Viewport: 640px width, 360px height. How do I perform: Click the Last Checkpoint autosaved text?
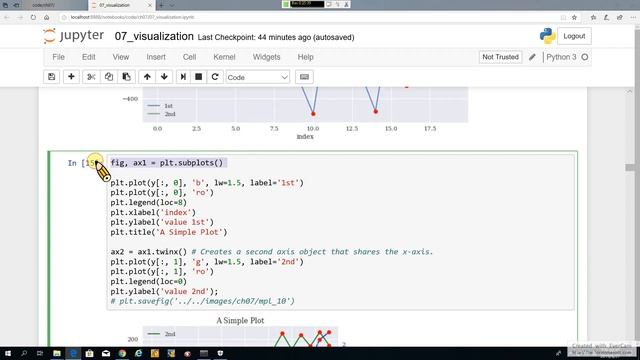(276, 37)
